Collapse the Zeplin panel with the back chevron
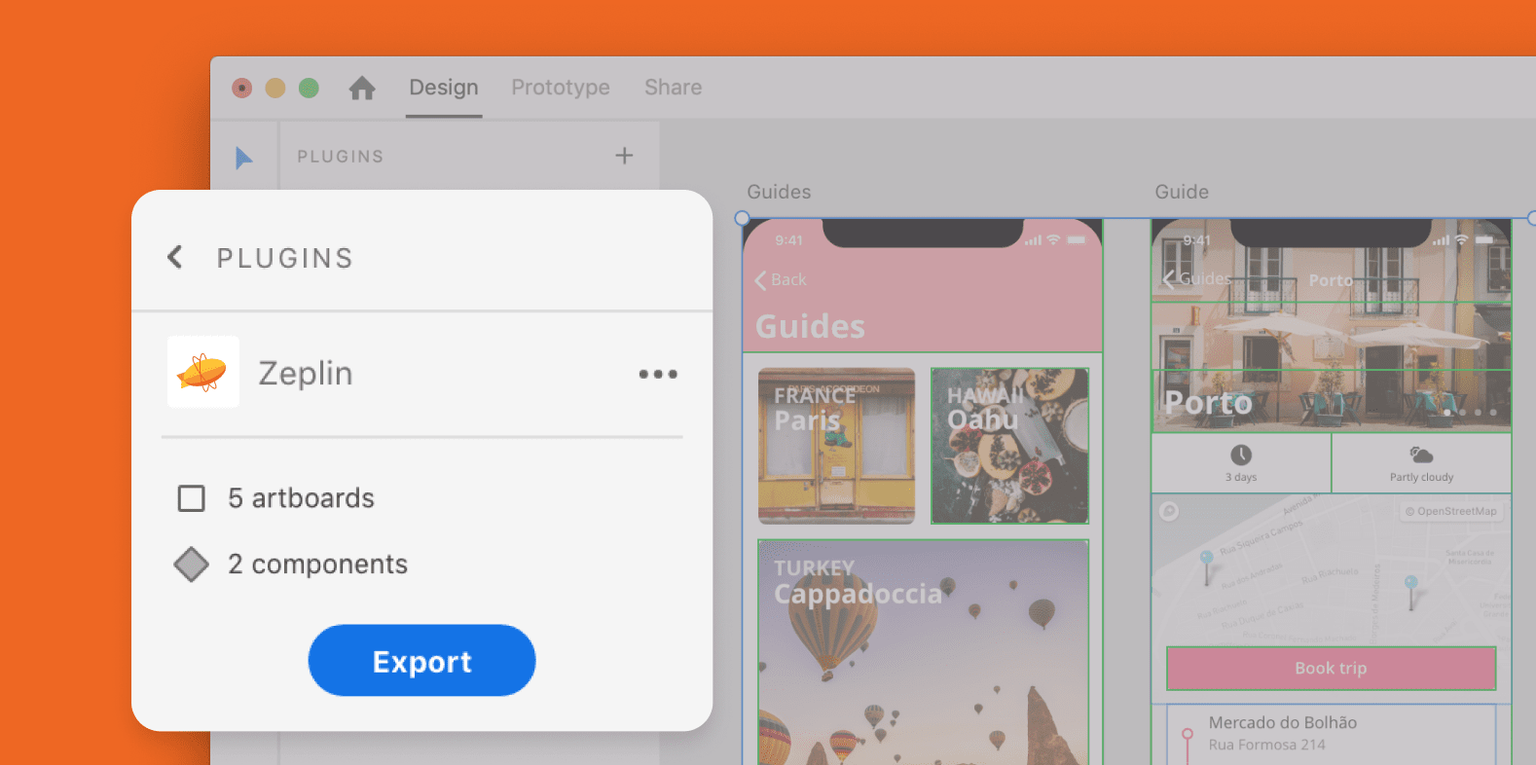 tap(174, 257)
